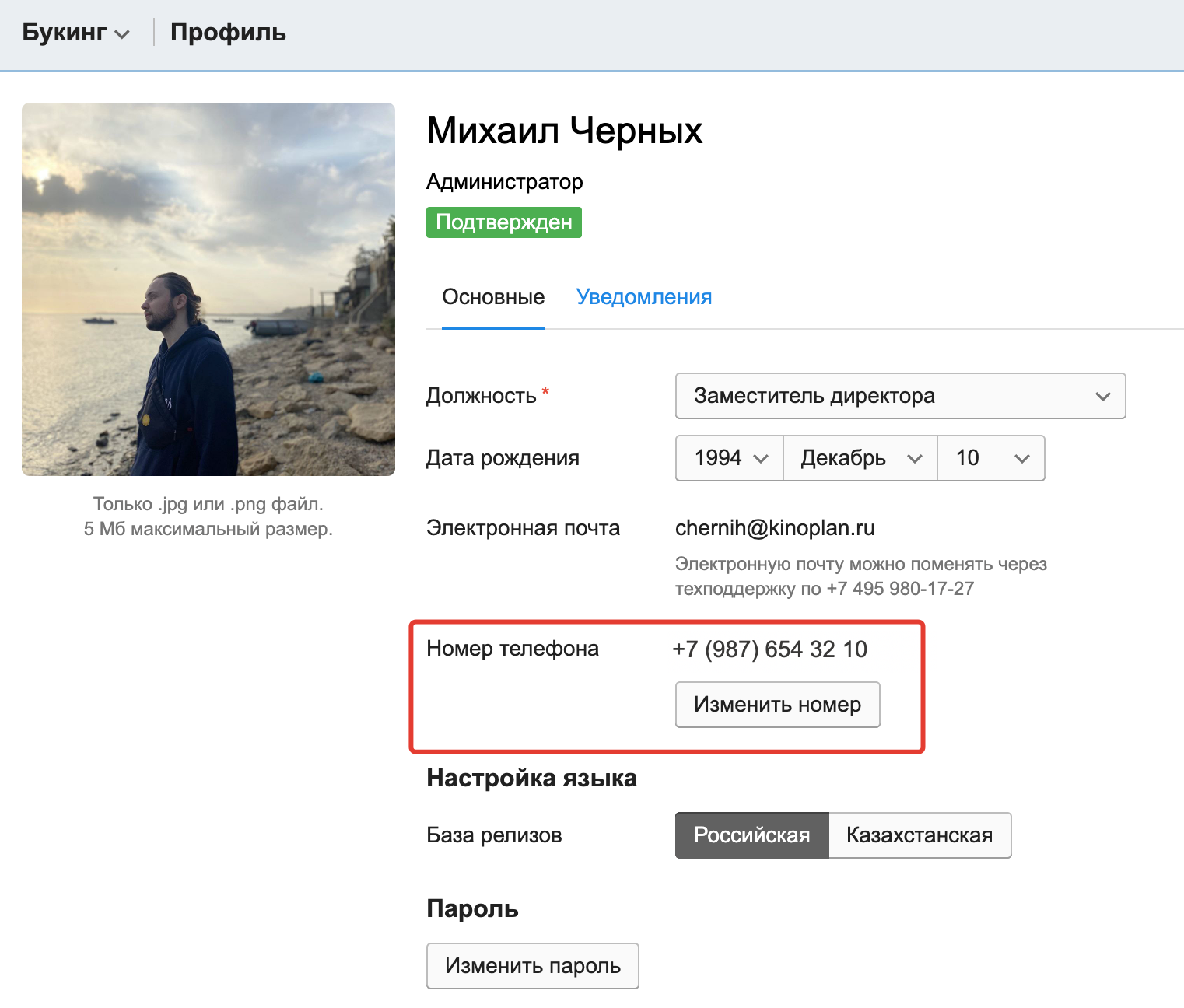Click the Профиль header title

pos(228,33)
